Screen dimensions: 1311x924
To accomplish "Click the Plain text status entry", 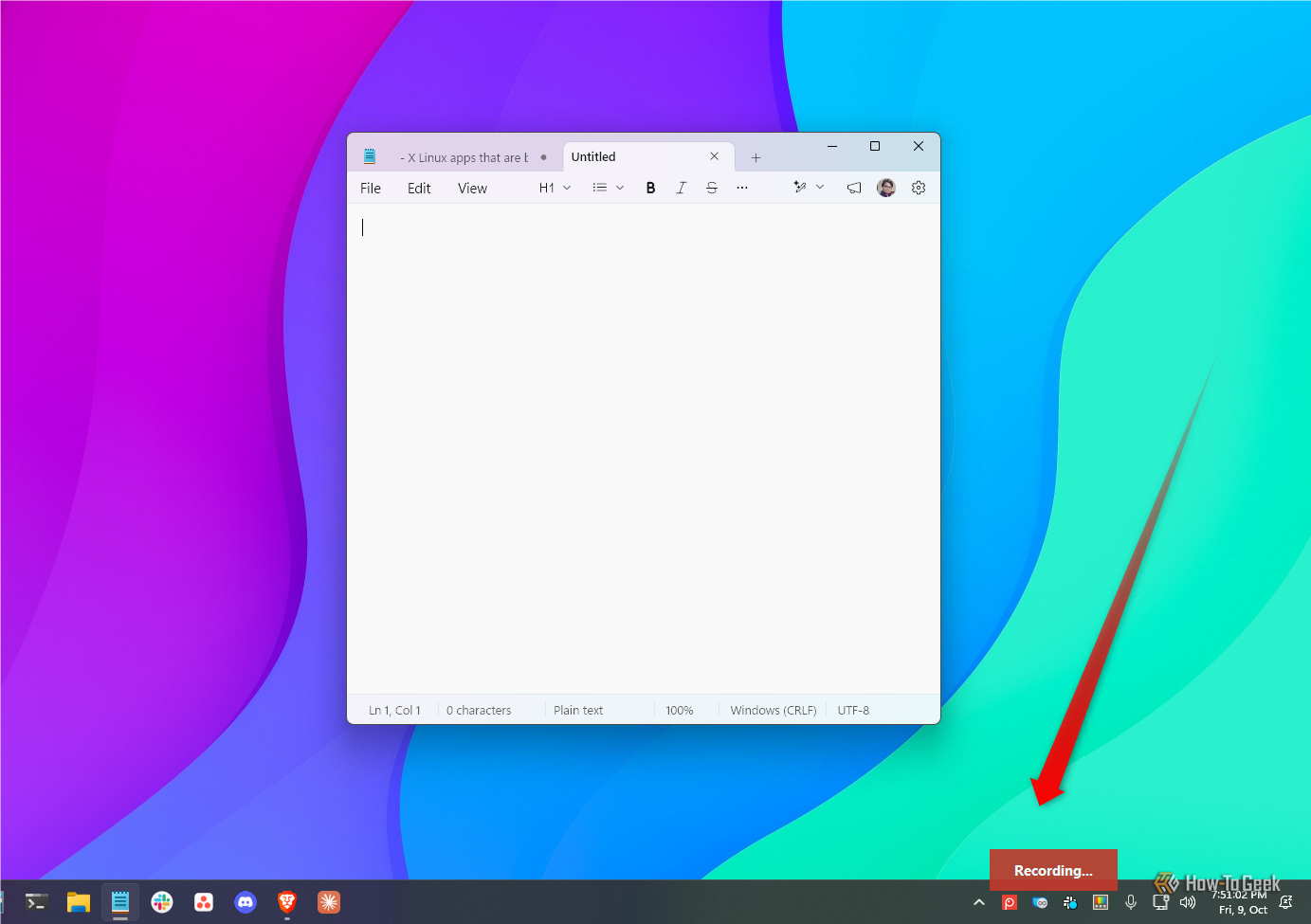I will click(578, 710).
